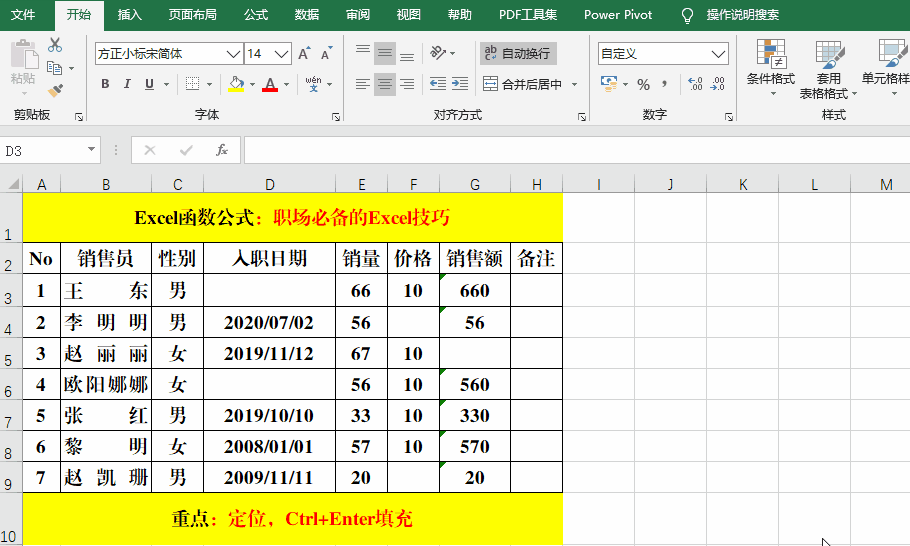Open font group dialog launcher
This screenshot has height=546, width=910.
pos(335,117)
